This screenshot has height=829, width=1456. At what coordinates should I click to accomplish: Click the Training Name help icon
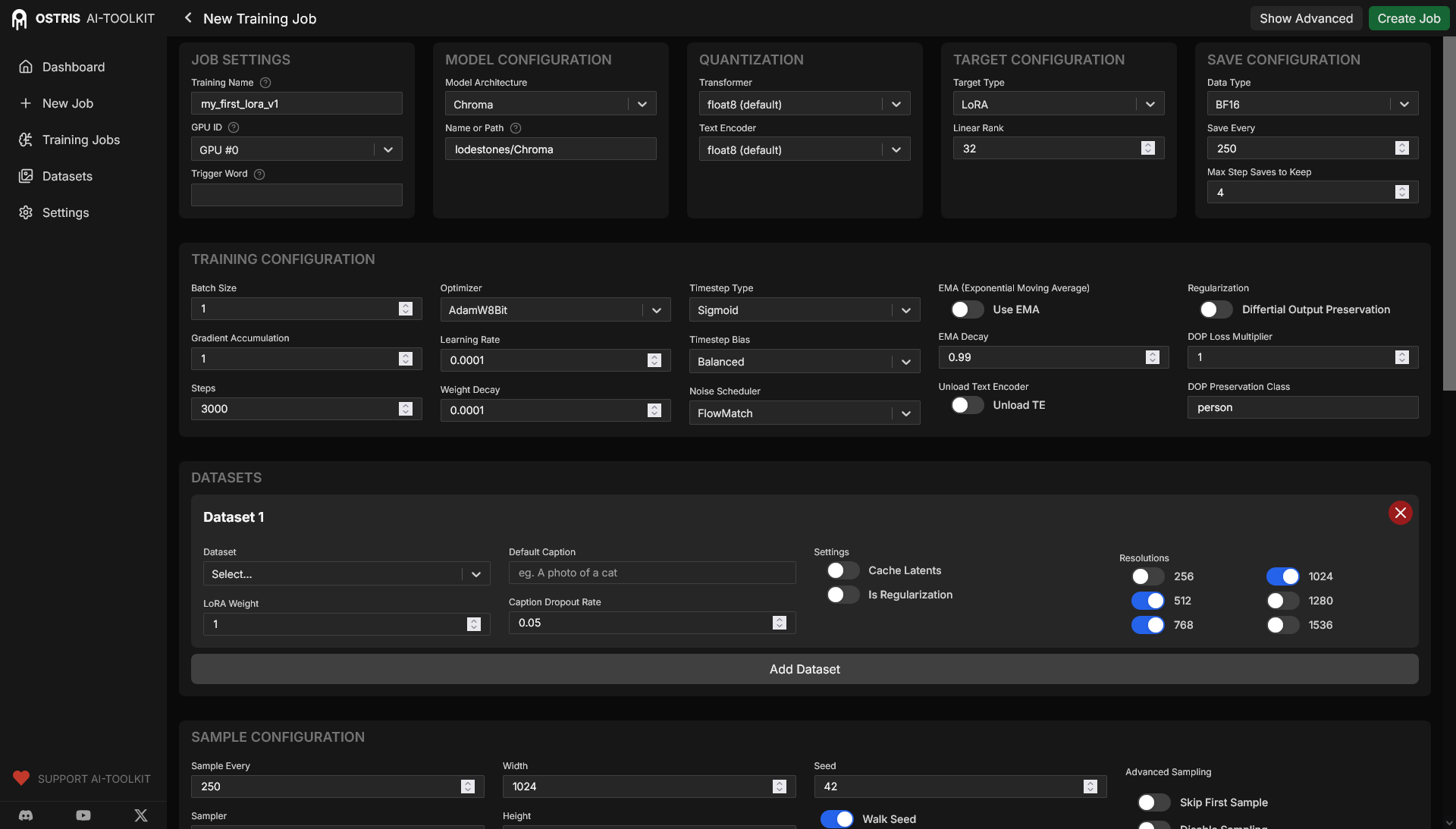coord(265,83)
